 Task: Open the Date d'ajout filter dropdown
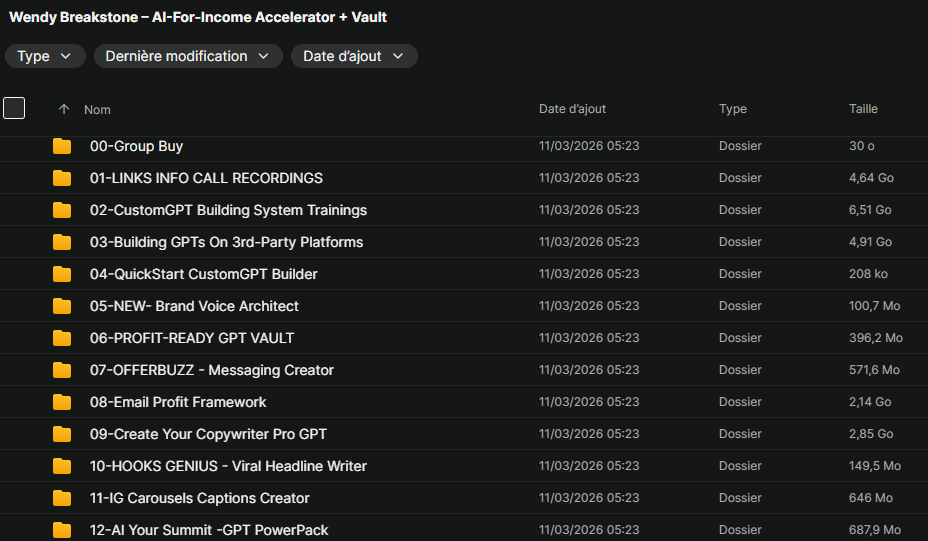[353, 56]
